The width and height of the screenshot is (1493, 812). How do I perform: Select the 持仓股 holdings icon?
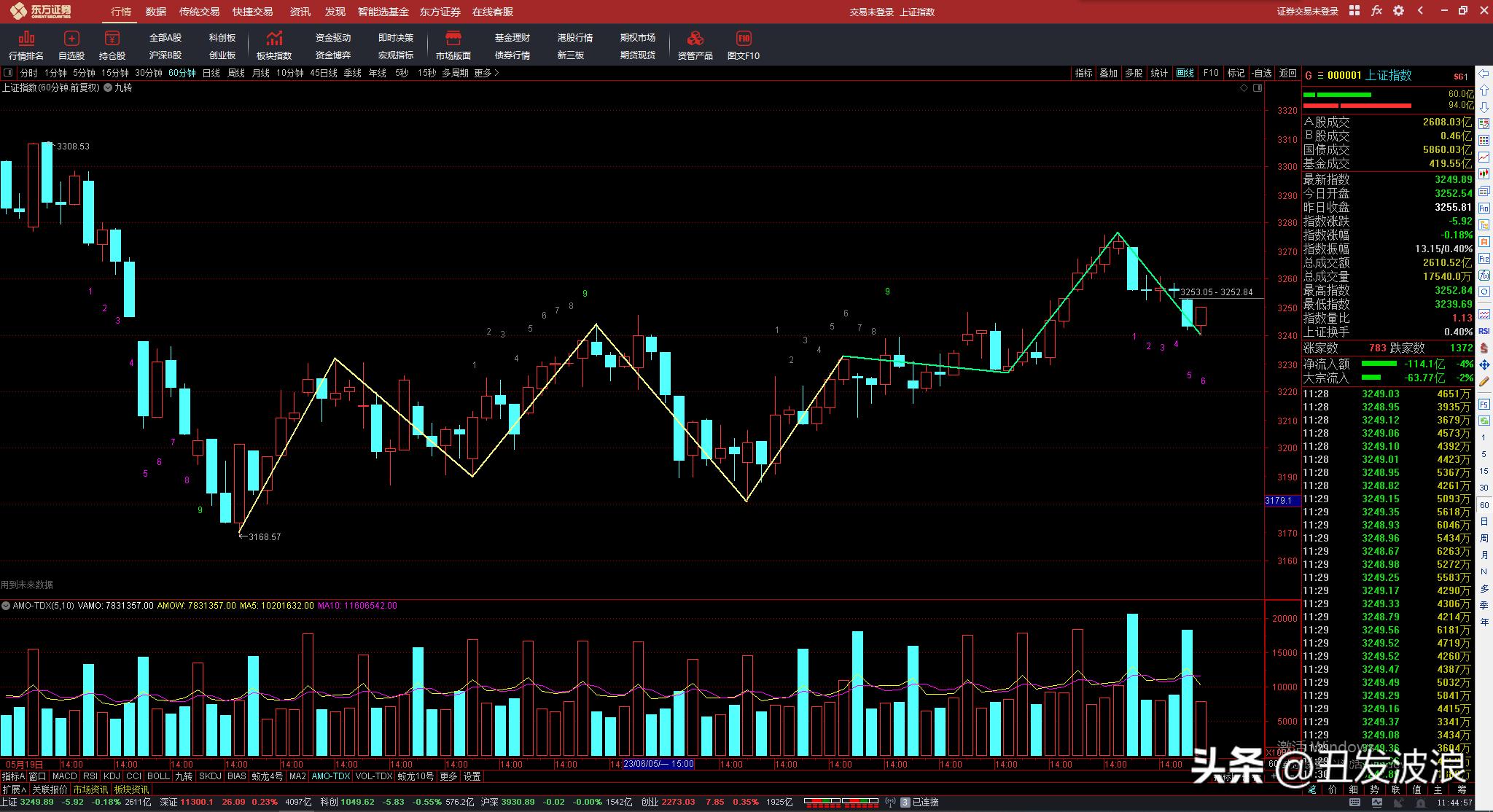[x=113, y=44]
